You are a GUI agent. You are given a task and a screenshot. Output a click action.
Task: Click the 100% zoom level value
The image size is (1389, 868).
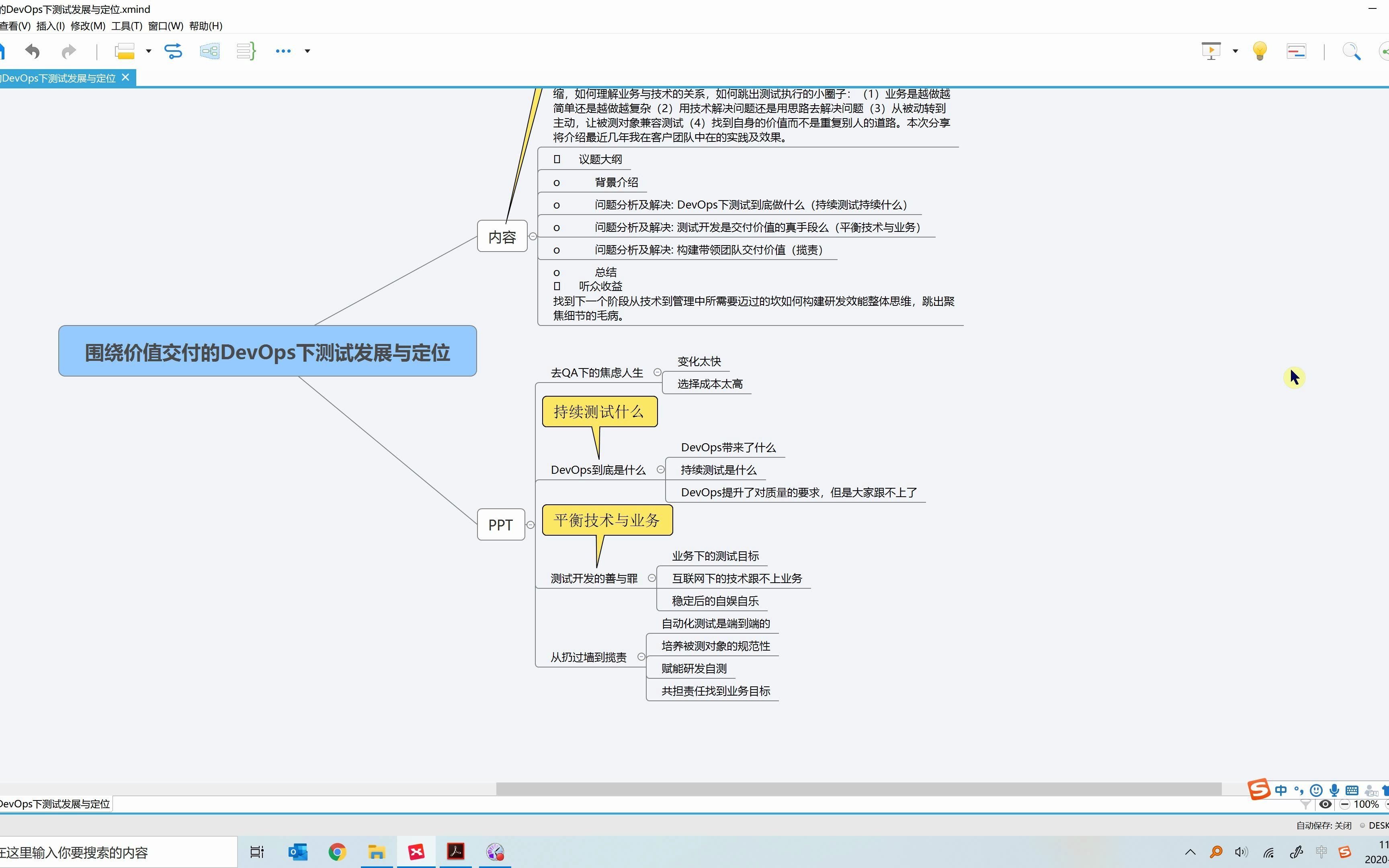[1366, 804]
